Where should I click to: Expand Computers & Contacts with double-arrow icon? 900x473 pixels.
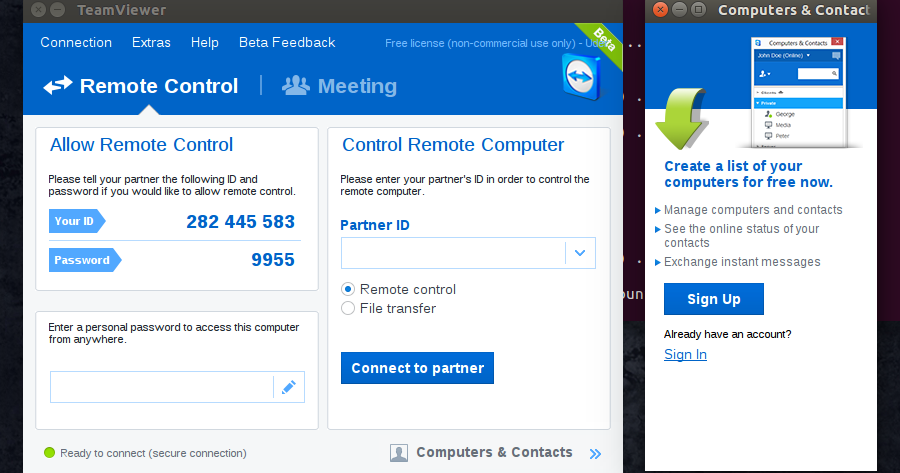click(x=595, y=454)
